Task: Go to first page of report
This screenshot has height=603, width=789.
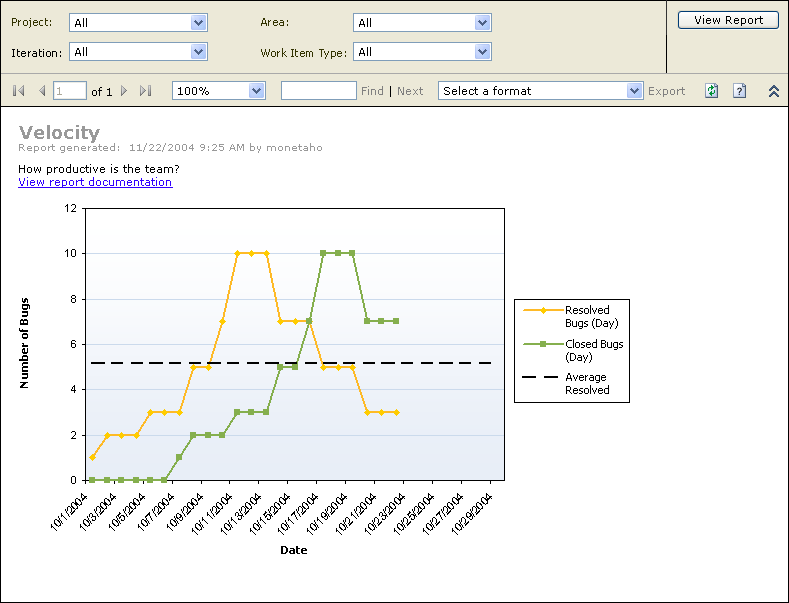Action: pos(19,91)
